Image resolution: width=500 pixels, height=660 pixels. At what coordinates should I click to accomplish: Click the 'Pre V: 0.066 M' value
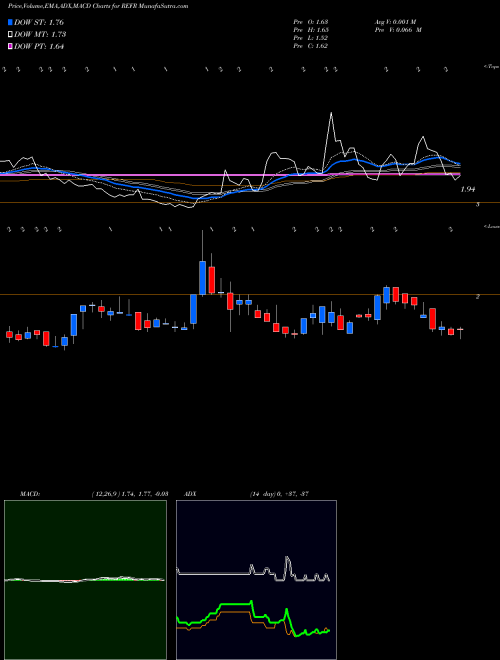click(398, 30)
